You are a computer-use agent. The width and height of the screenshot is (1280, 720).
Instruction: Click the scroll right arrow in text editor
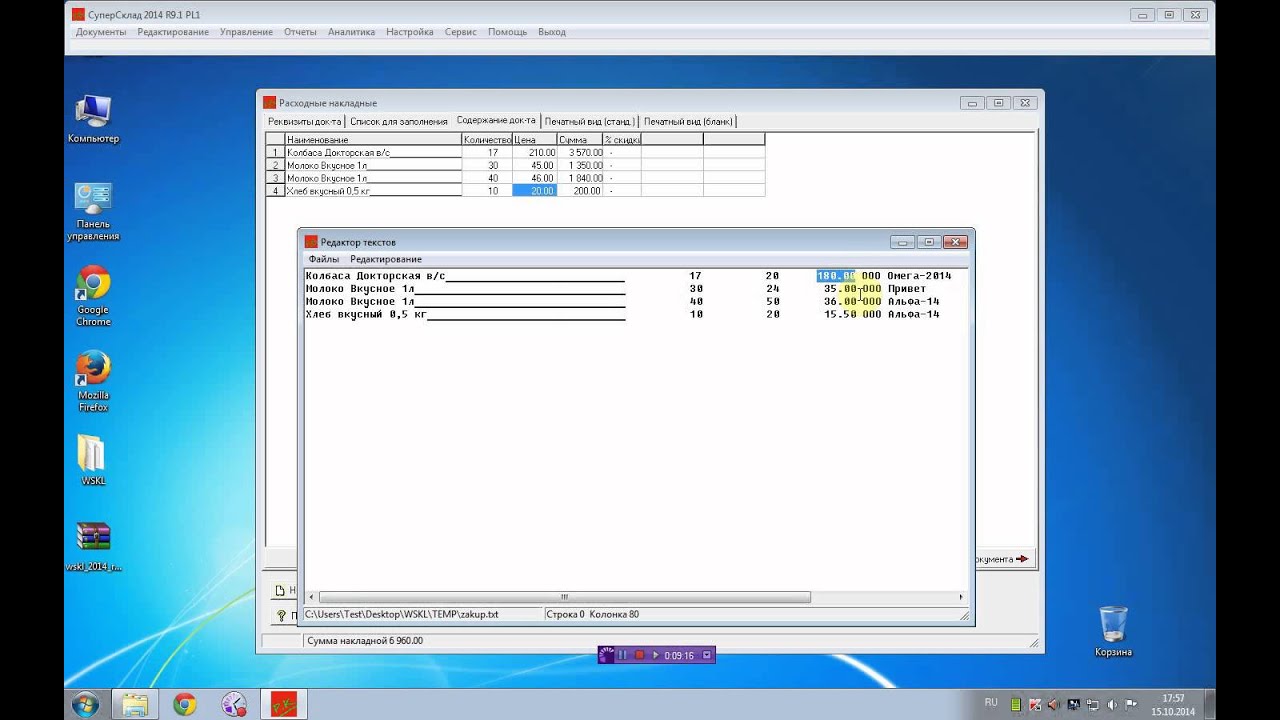tap(961, 597)
